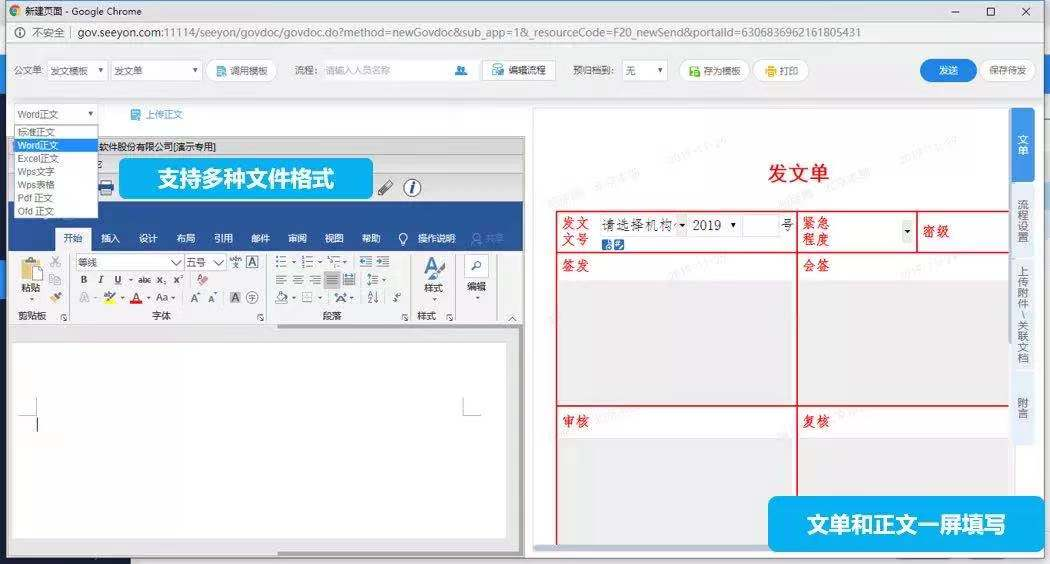
Task: Expand the 2019 year dropdown
Action: (714, 226)
